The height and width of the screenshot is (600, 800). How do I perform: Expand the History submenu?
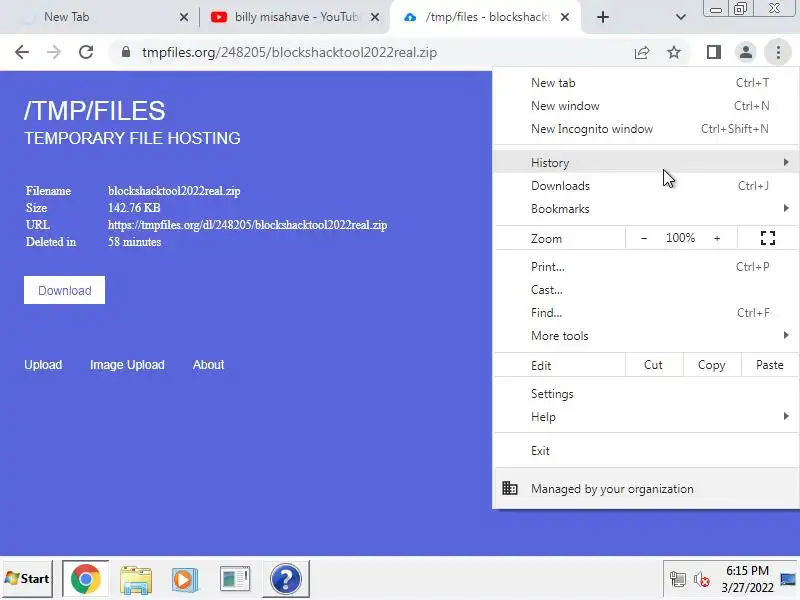point(645,162)
